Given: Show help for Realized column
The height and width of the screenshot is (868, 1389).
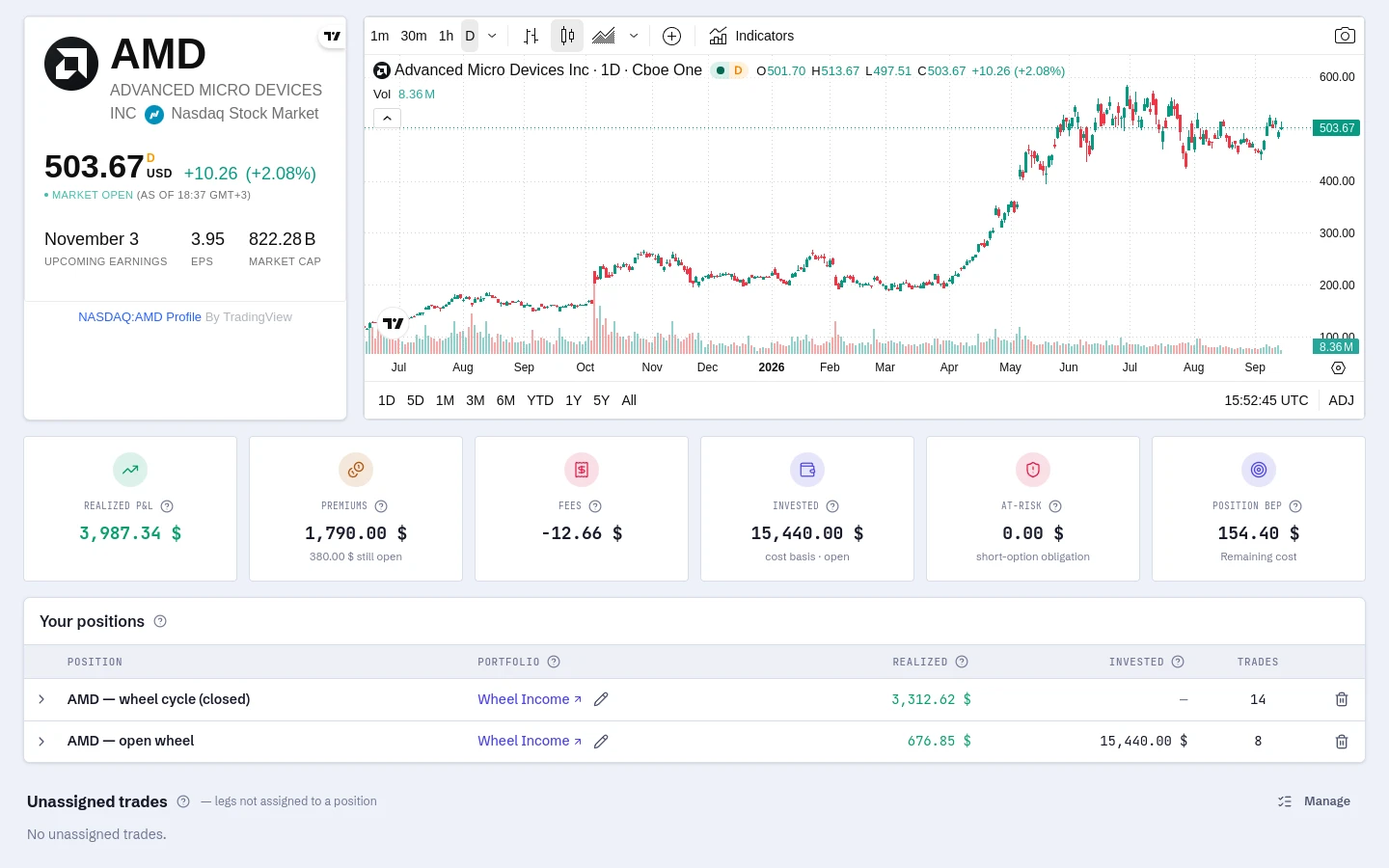Looking at the screenshot, I should coord(962,662).
